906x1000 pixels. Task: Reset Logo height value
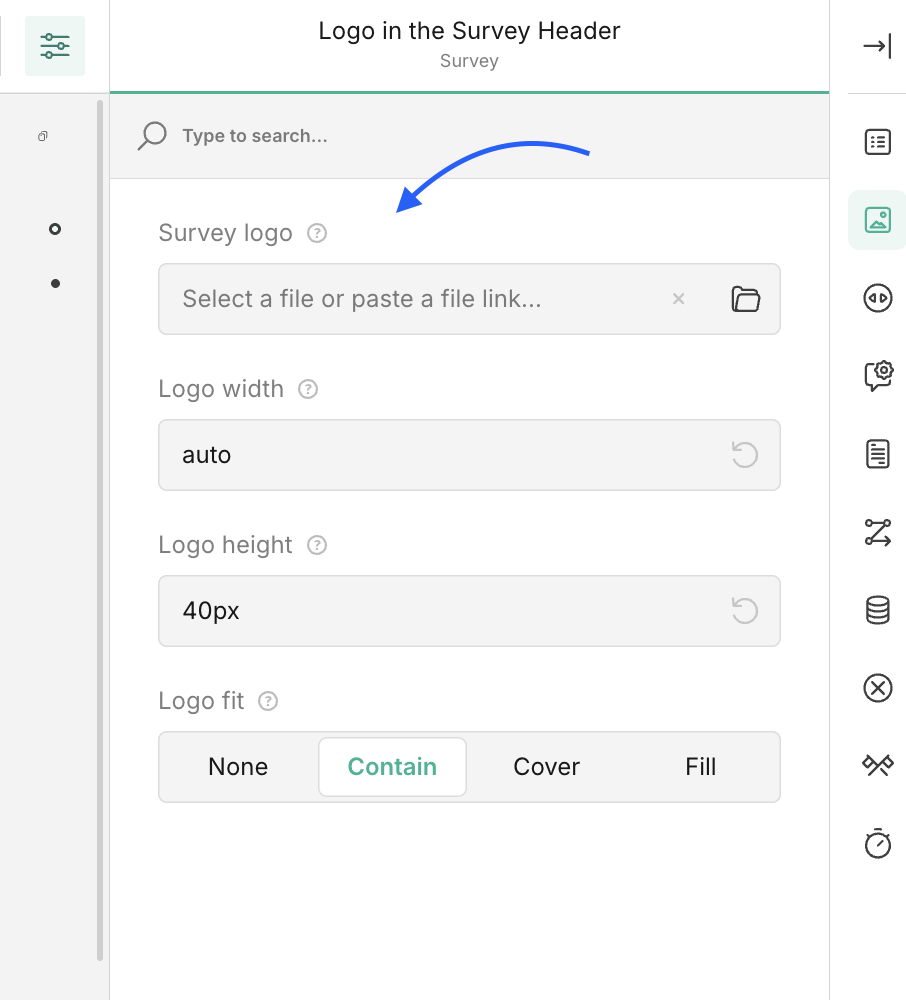click(x=745, y=611)
